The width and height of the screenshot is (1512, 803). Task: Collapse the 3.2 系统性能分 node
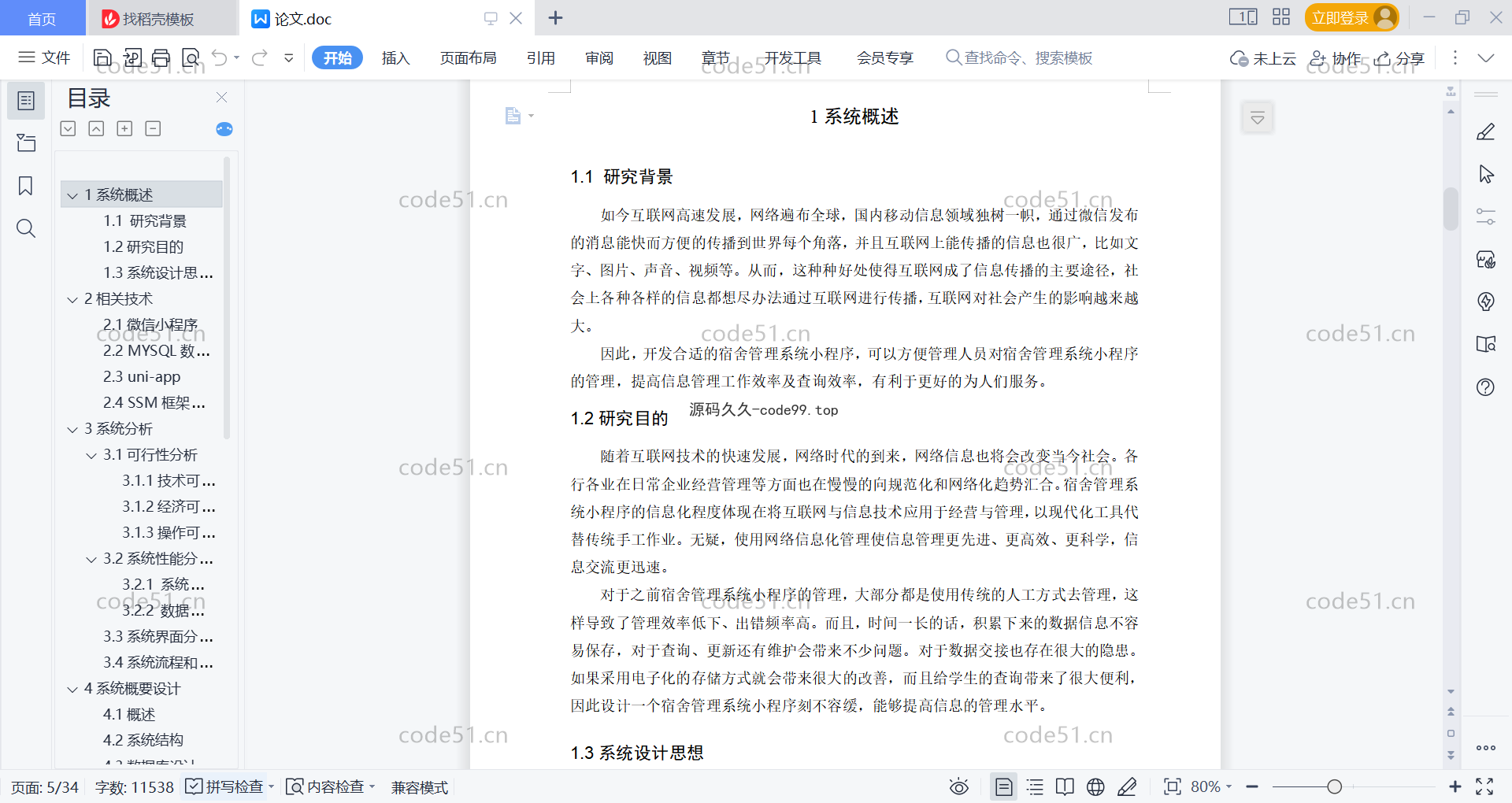tap(91, 560)
